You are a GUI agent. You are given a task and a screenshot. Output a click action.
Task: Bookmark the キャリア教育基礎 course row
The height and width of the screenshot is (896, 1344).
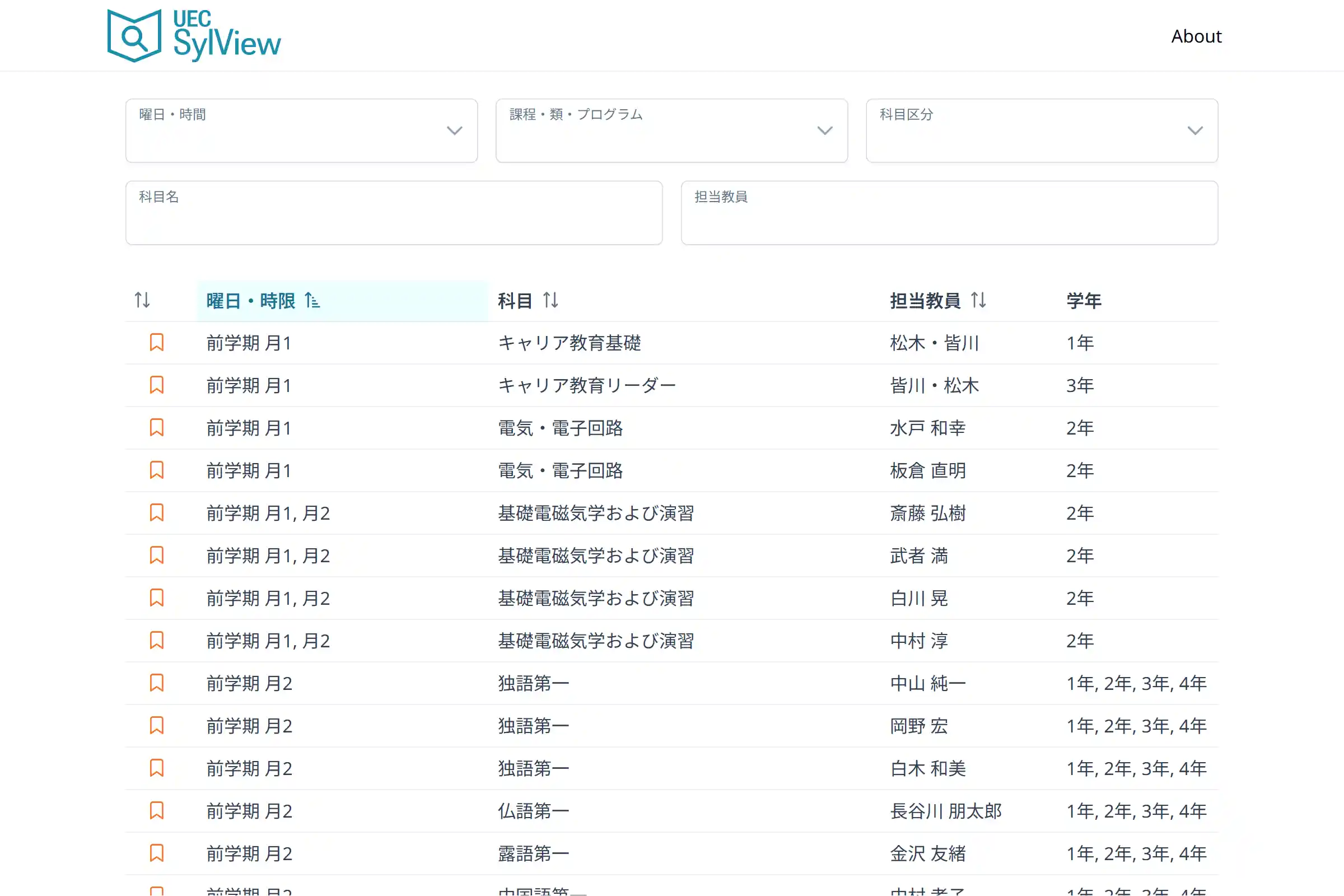coord(157,343)
